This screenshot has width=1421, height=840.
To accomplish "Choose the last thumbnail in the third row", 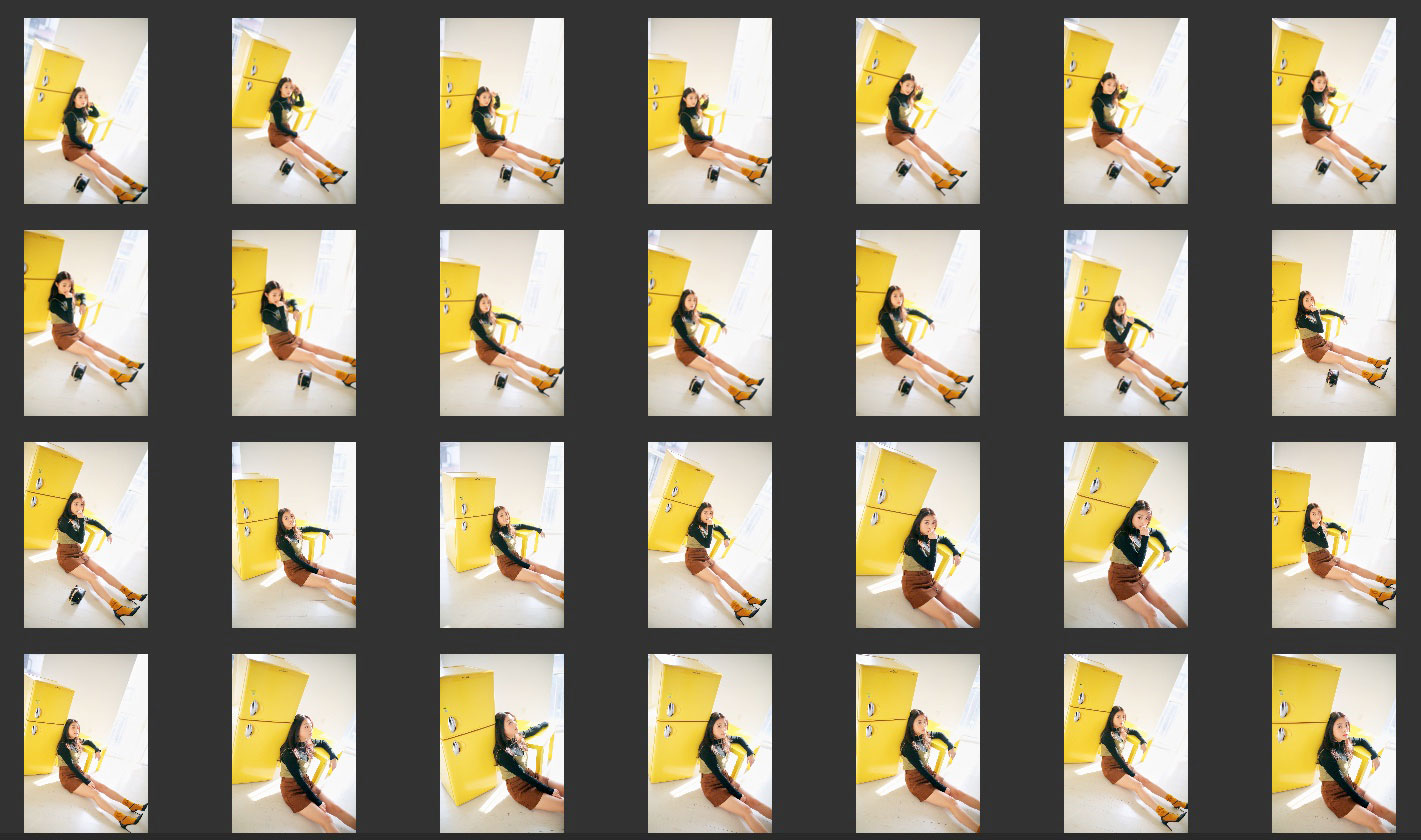I will coord(1334,535).
